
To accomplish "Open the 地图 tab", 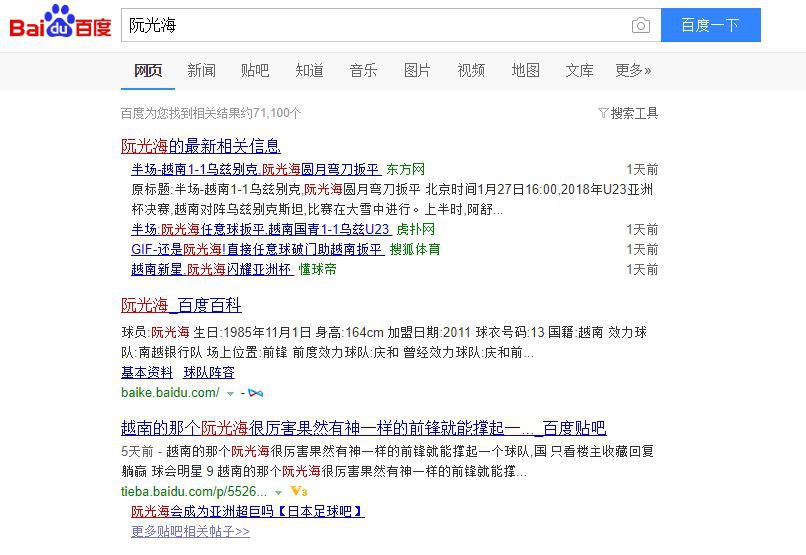I will [525, 70].
